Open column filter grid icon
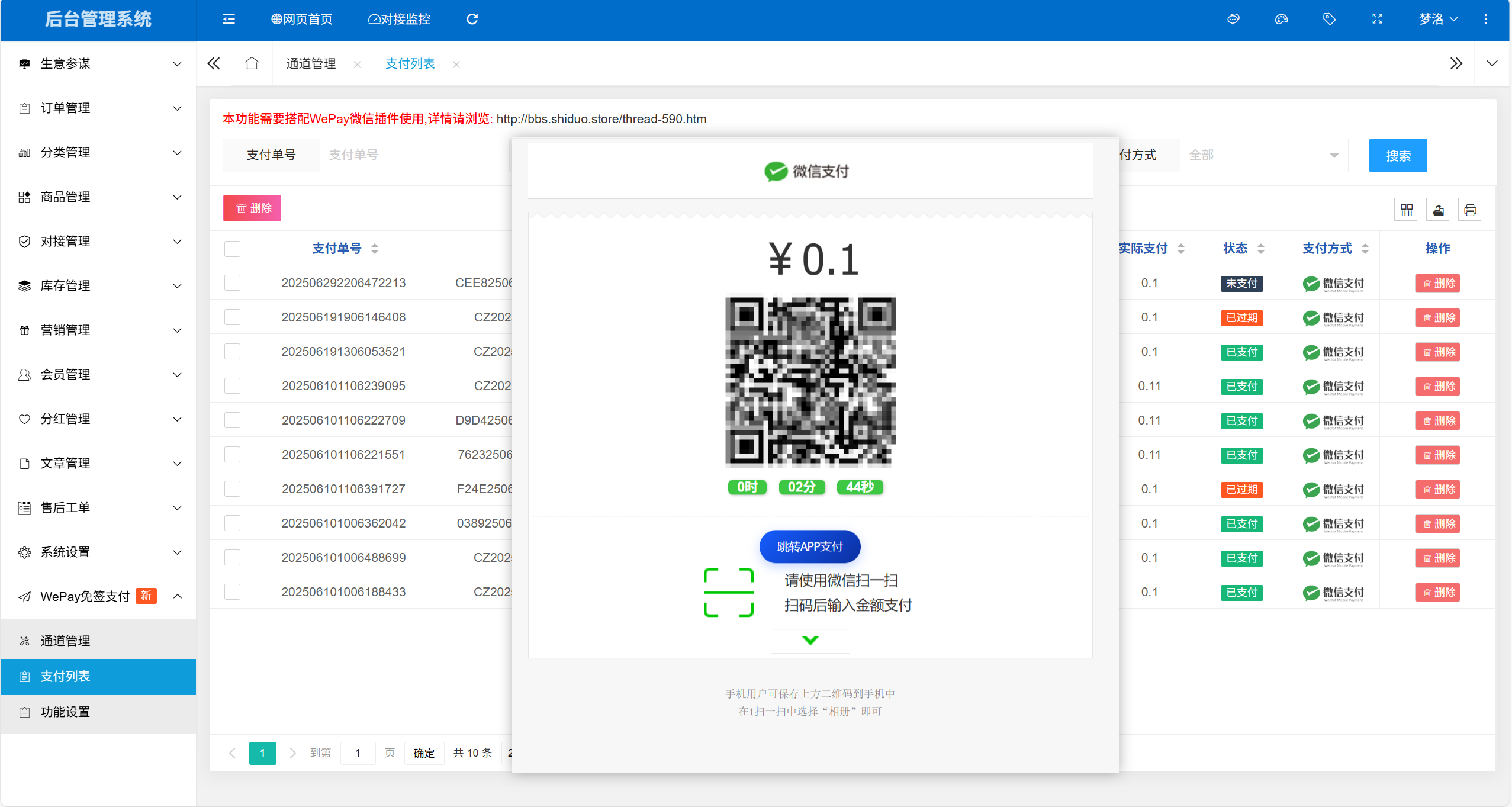1512x807 pixels. [x=1406, y=210]
